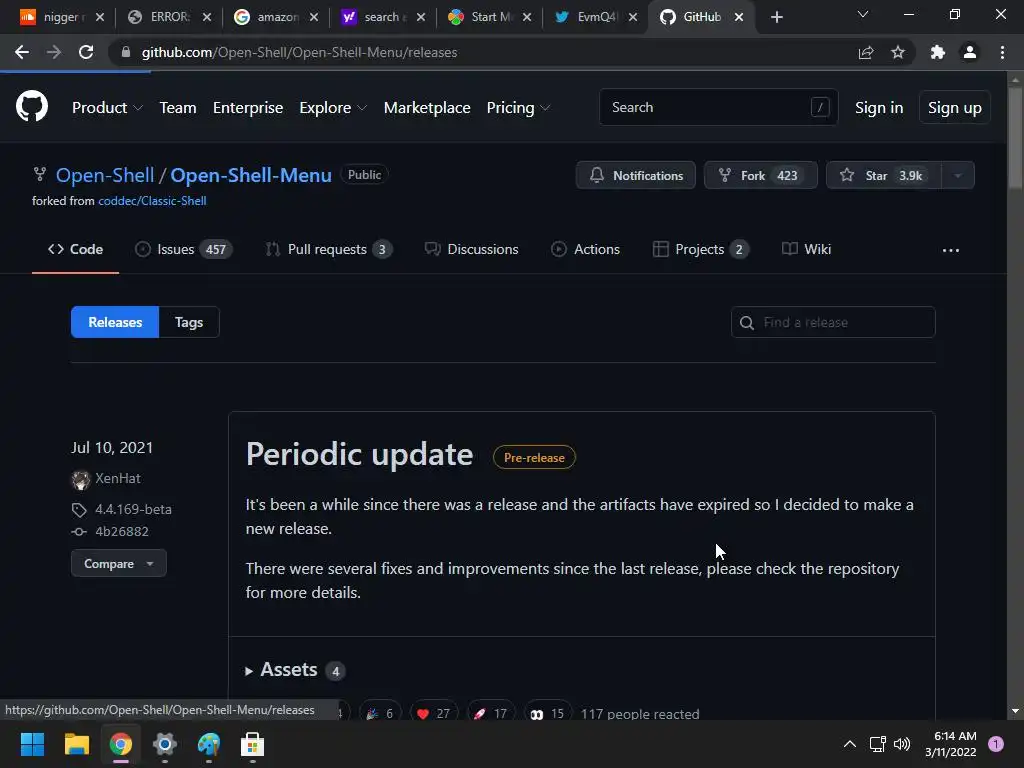The height and width of the screenshot is (768, 1024).
Task: Star the Open-Shell-Menu repository
Action: (884, 175)
